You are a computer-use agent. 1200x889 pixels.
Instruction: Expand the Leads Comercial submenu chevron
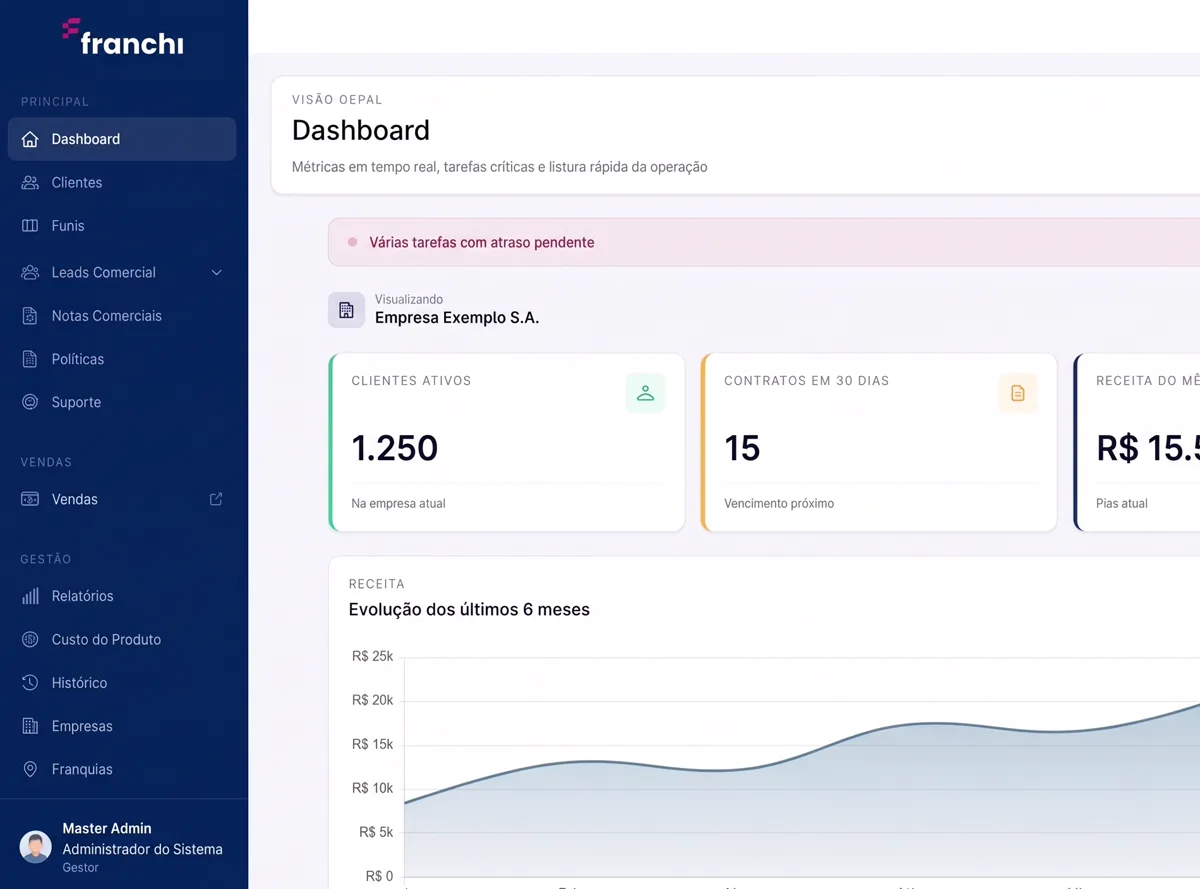[x=216, y=272]
